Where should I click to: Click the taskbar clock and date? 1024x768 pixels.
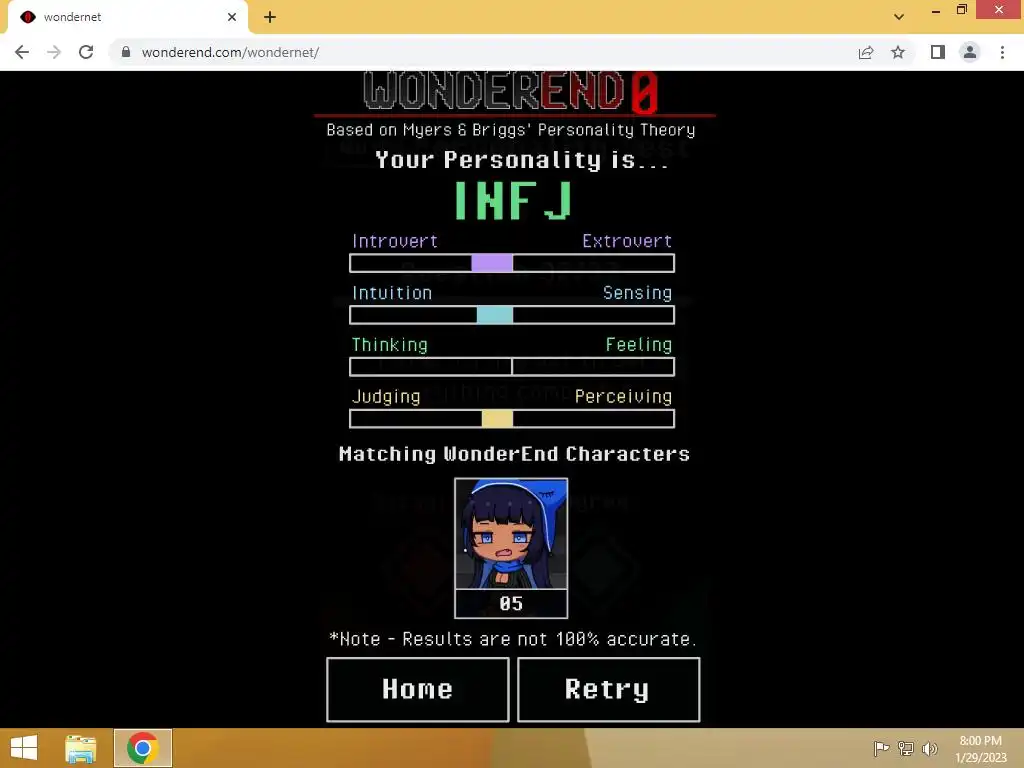[x=980, y=748]
